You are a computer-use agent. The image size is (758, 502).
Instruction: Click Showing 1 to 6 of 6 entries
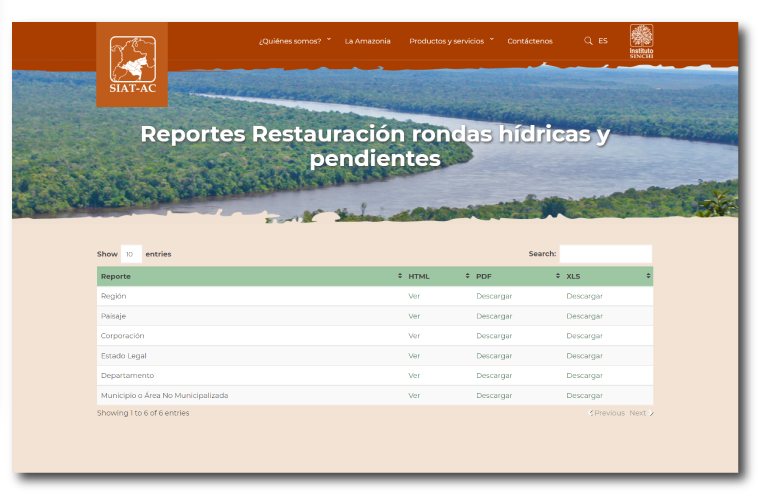[x=143, y=413]
